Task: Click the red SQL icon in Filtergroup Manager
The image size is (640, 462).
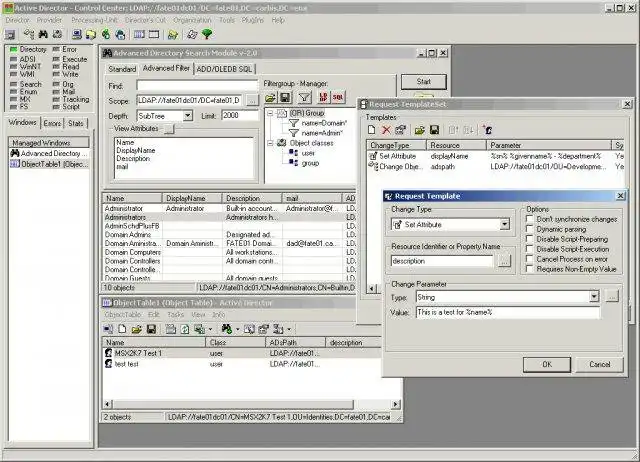Action: (338, 97)
